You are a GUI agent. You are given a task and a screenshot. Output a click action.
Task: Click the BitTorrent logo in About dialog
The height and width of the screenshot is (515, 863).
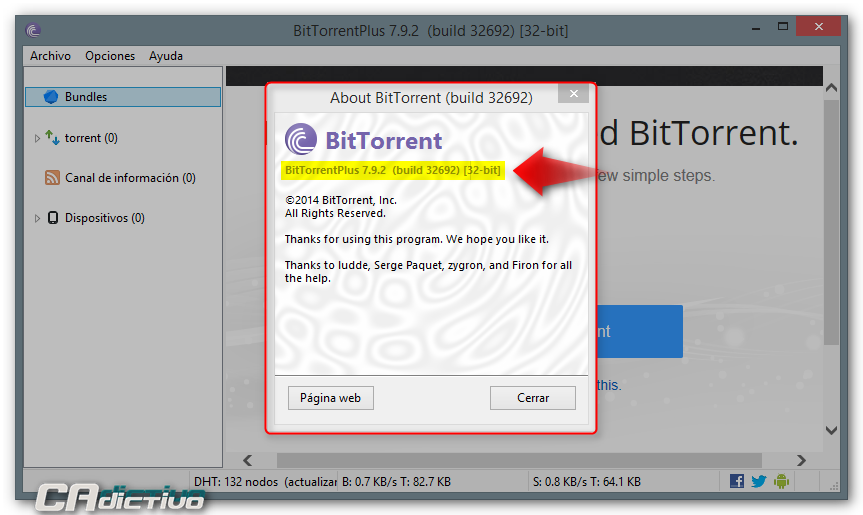[363, 139]
